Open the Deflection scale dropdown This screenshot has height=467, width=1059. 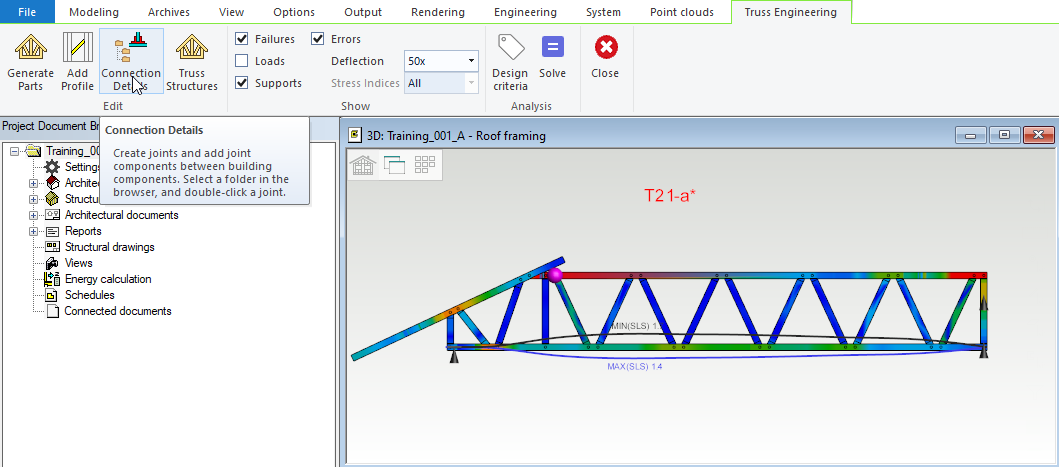(x=471, y=61)
